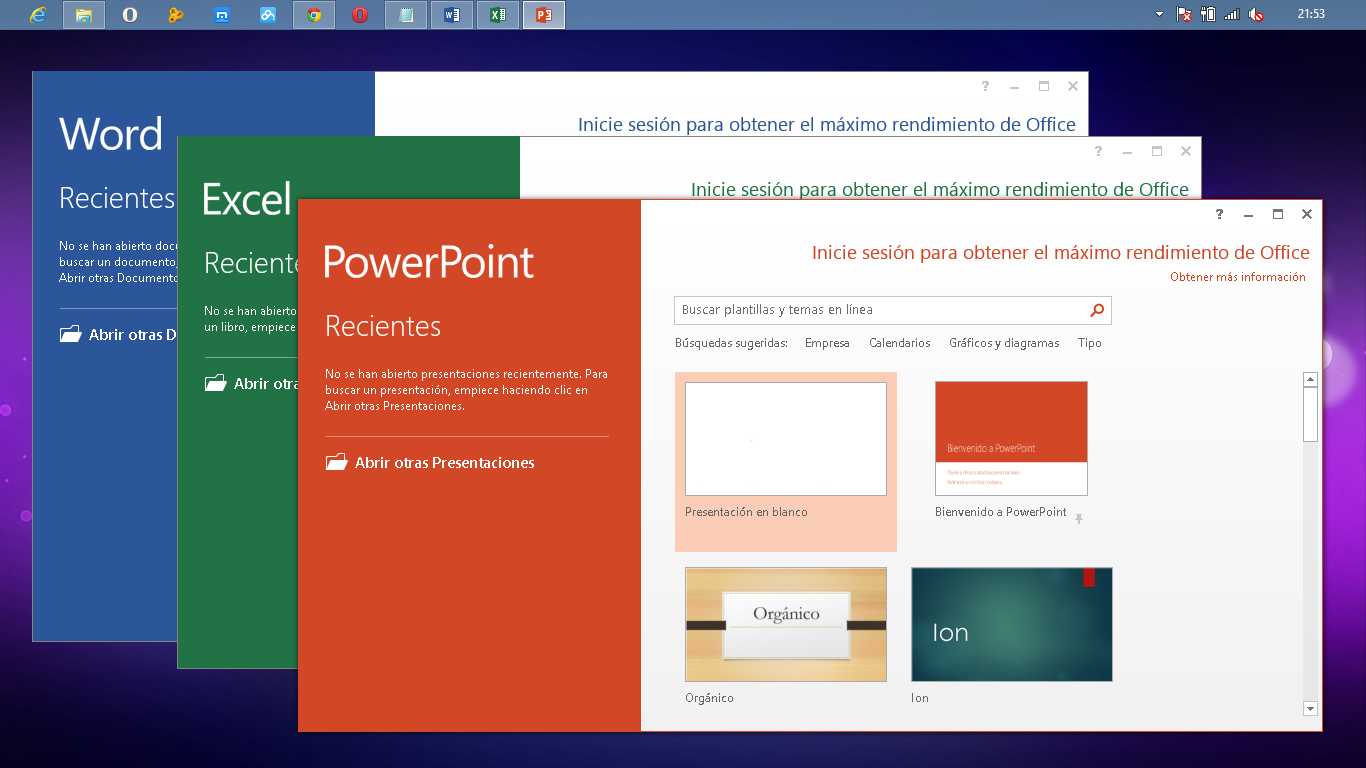Open other workbooks folder in Excel window
This screenshot has height=768, width=1366.
[251, 383]
